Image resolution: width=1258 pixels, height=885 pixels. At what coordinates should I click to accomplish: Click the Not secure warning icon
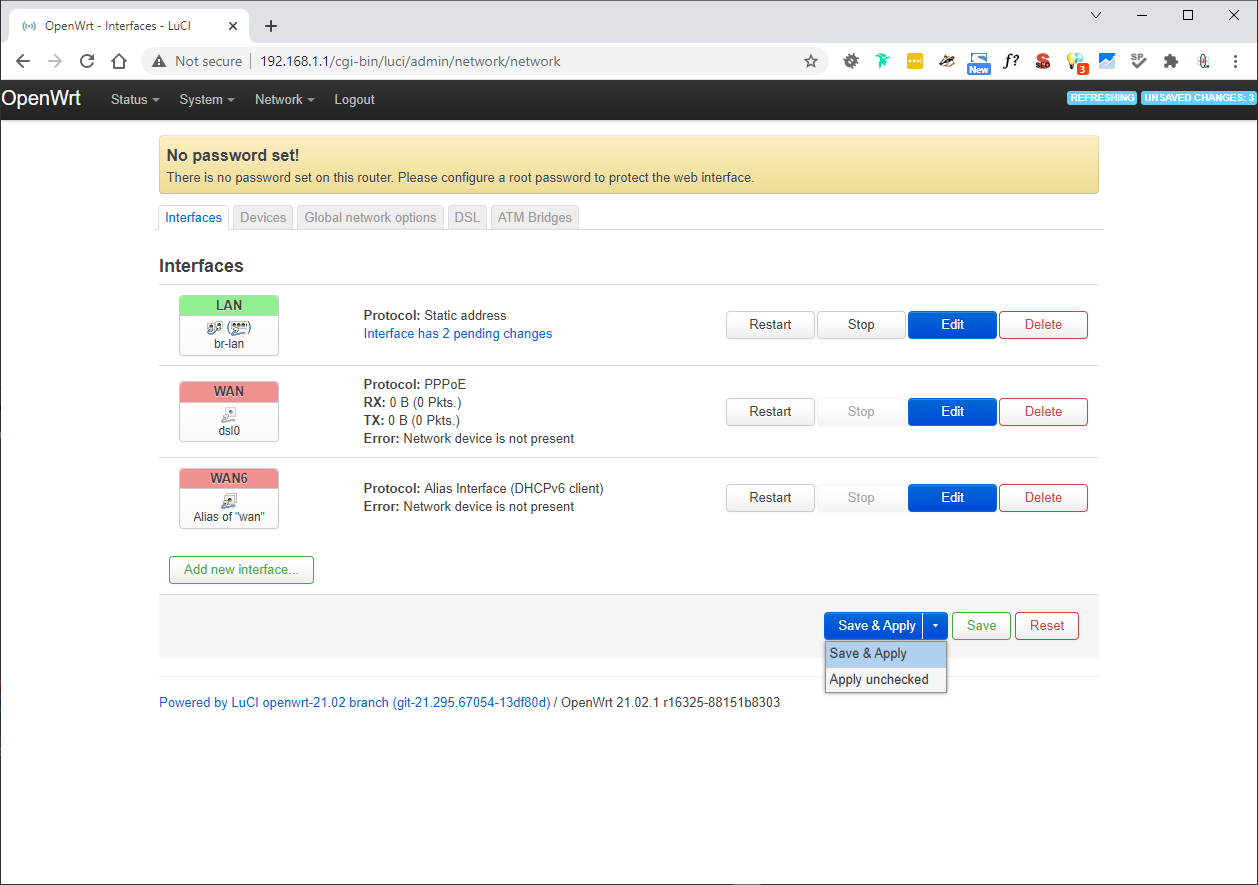pos(158,61)
